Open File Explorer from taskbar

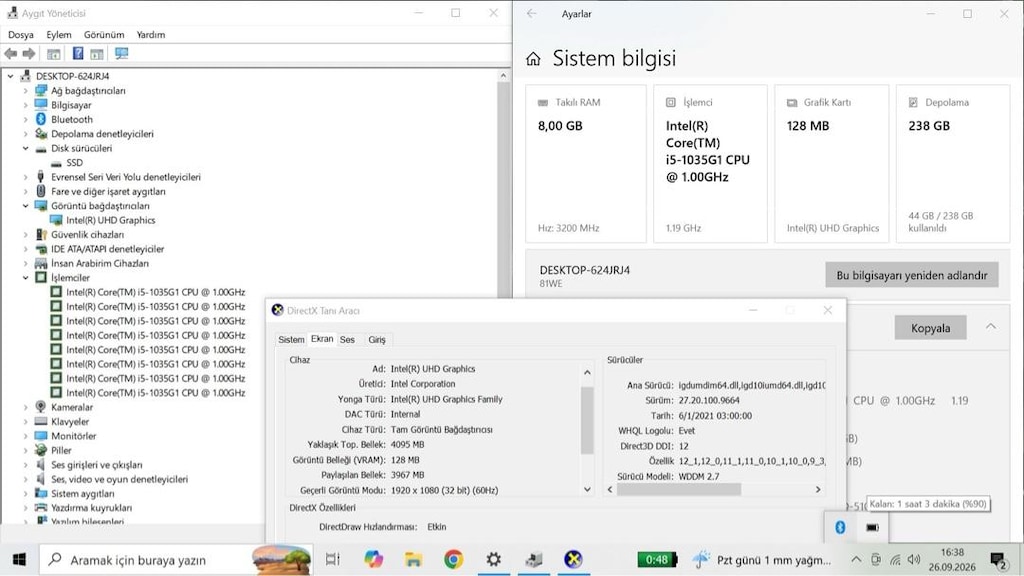(x=413, y=559)
